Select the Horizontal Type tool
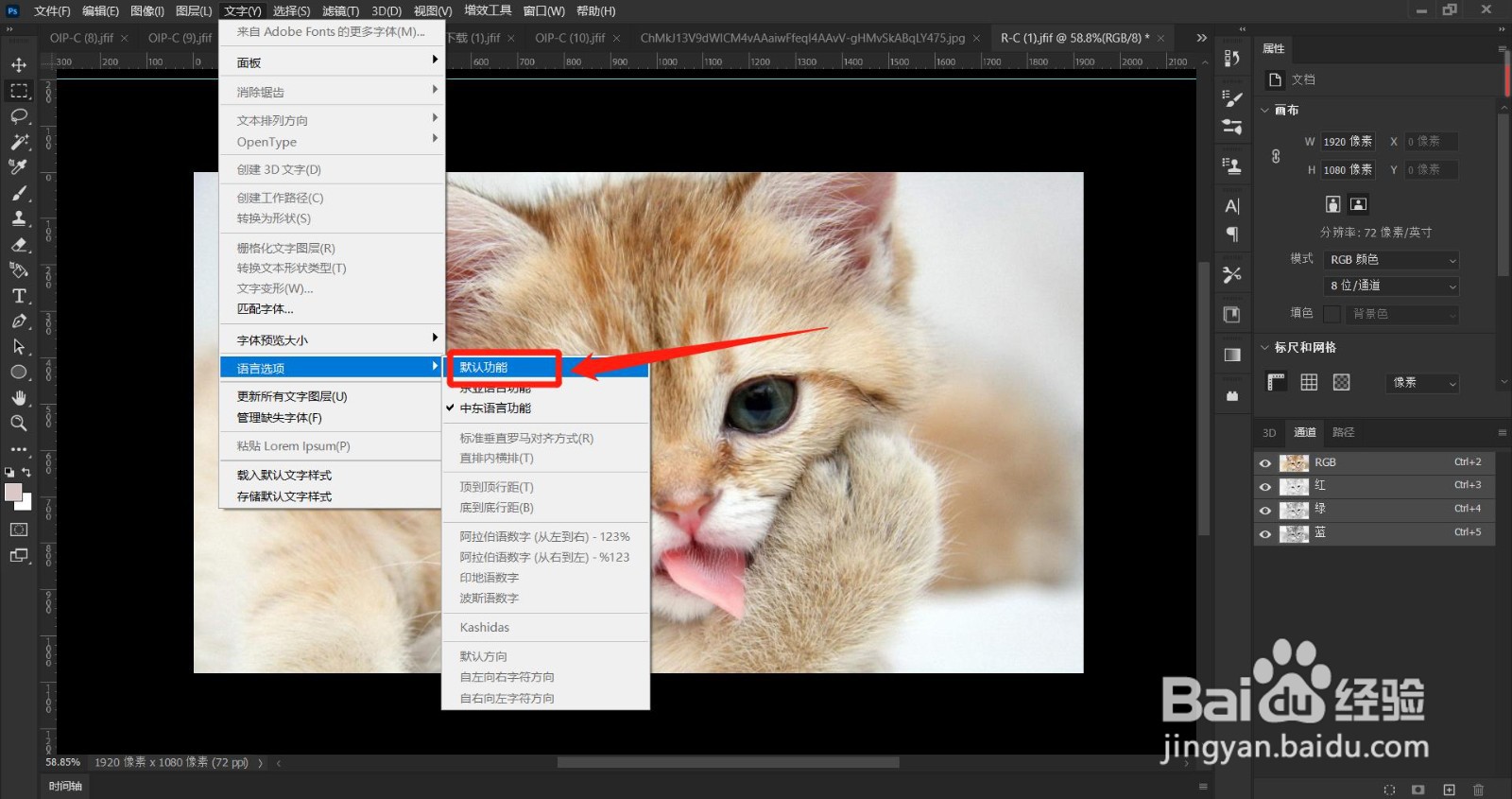The image size is (1512, 799). pos(19,296)
